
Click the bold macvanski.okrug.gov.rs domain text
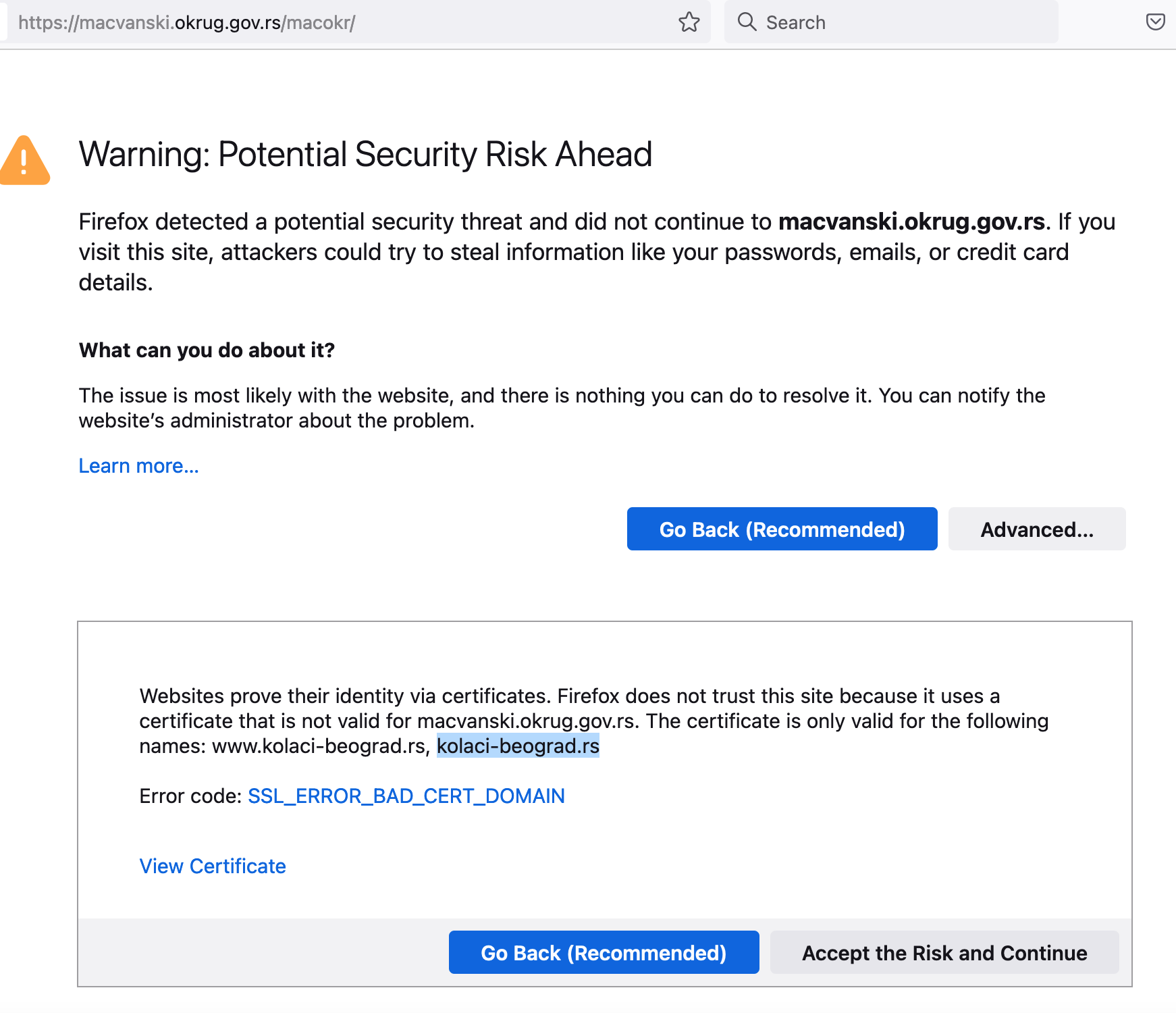tap(911, 222)
